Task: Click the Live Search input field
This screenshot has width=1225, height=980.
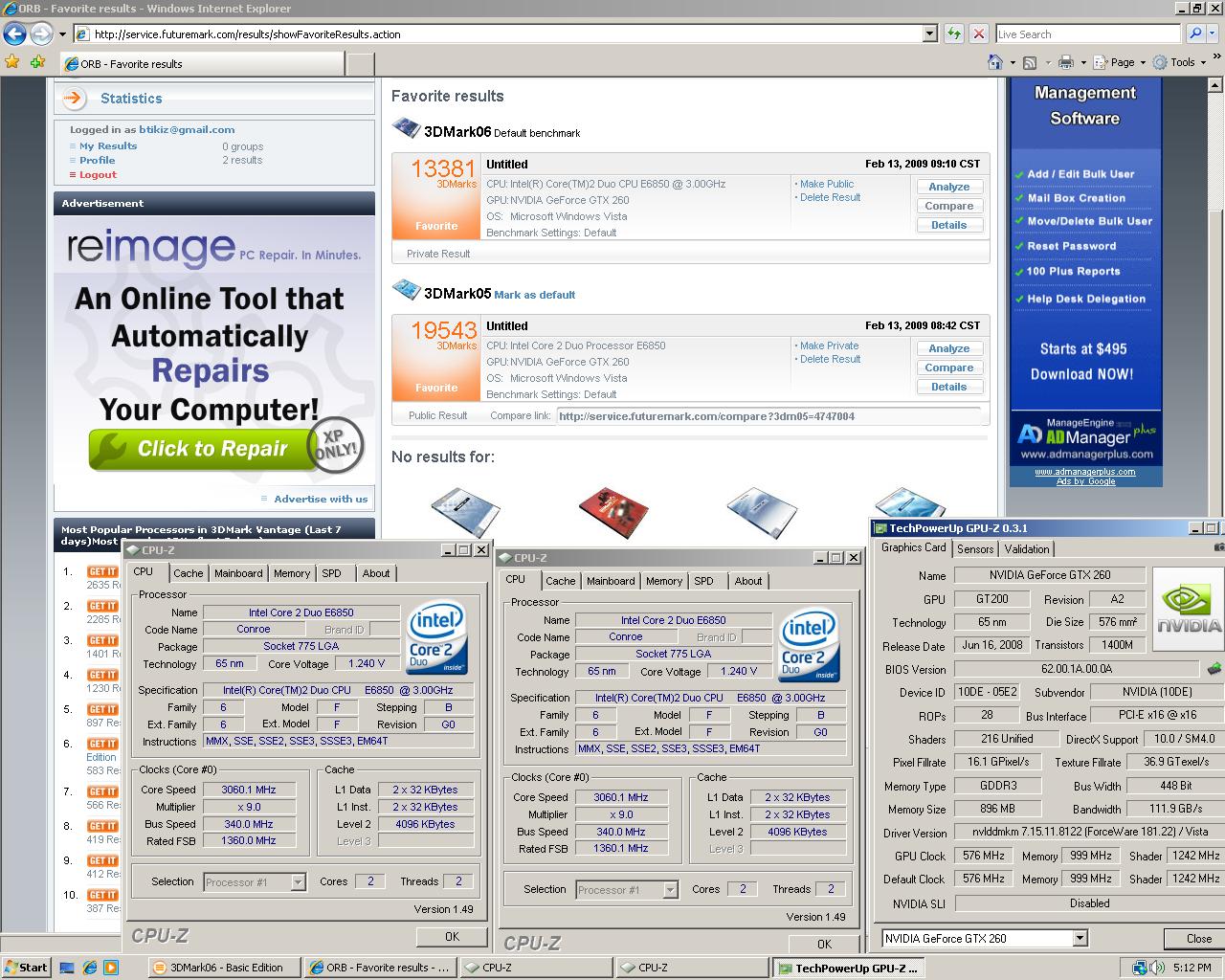Action: pos(1089,33)
